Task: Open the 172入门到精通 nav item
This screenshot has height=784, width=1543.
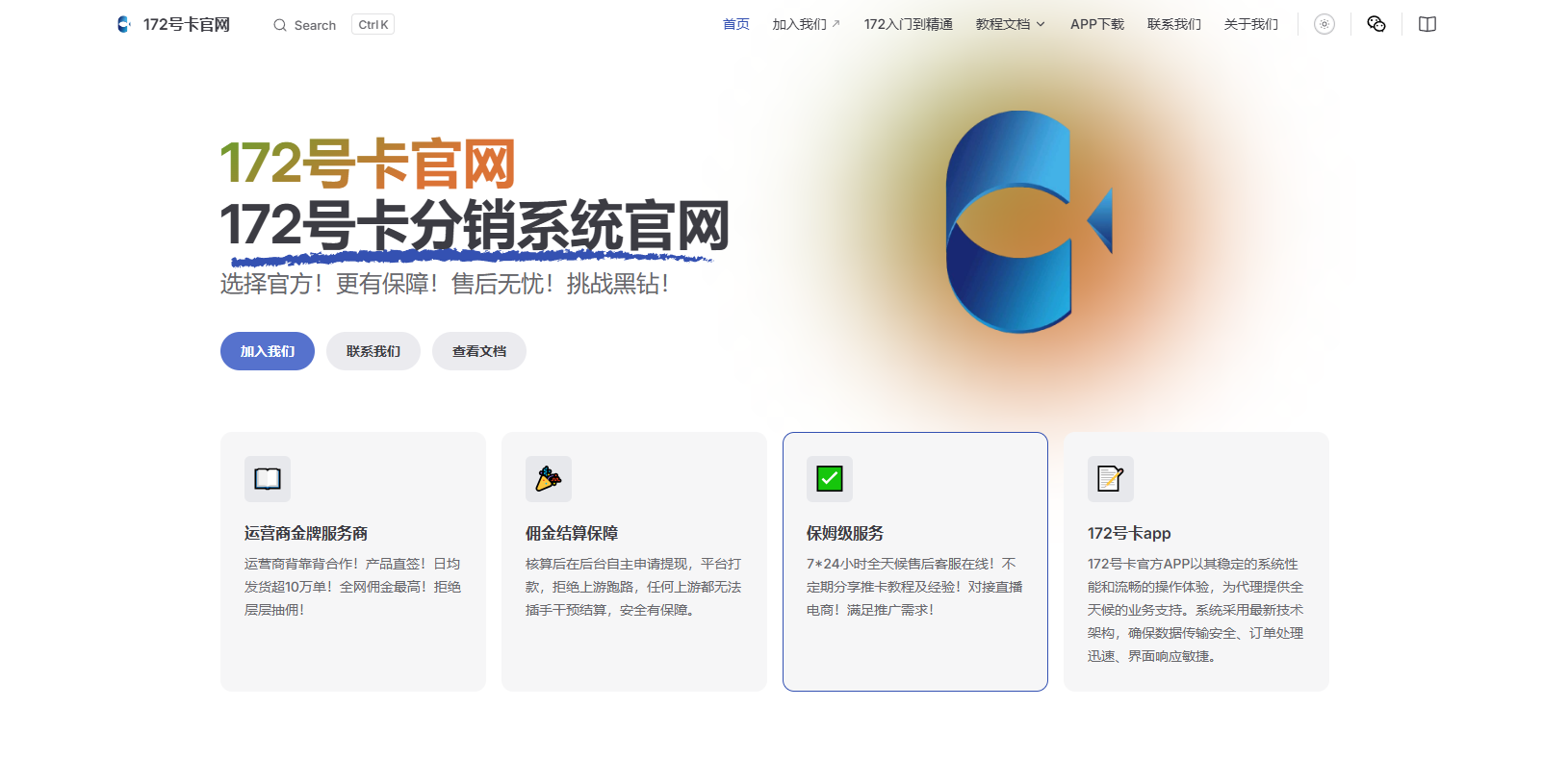Action: [x=909, y=24]
